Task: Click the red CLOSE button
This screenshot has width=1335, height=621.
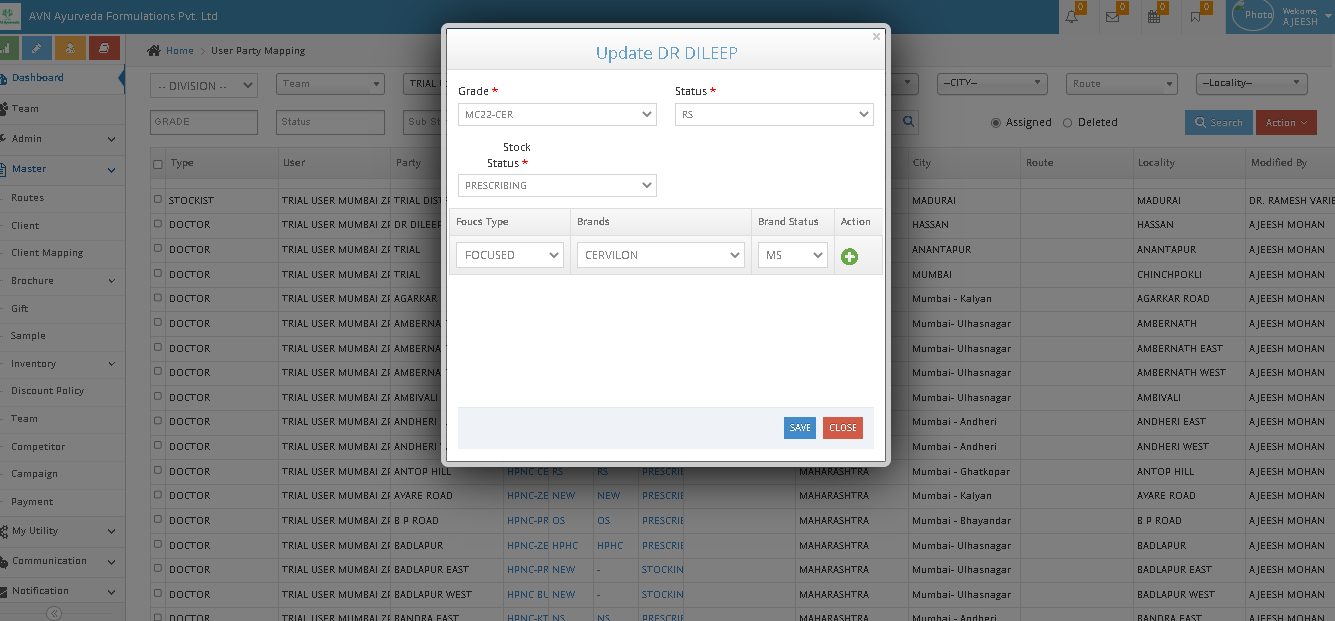Action: (842, 428)
